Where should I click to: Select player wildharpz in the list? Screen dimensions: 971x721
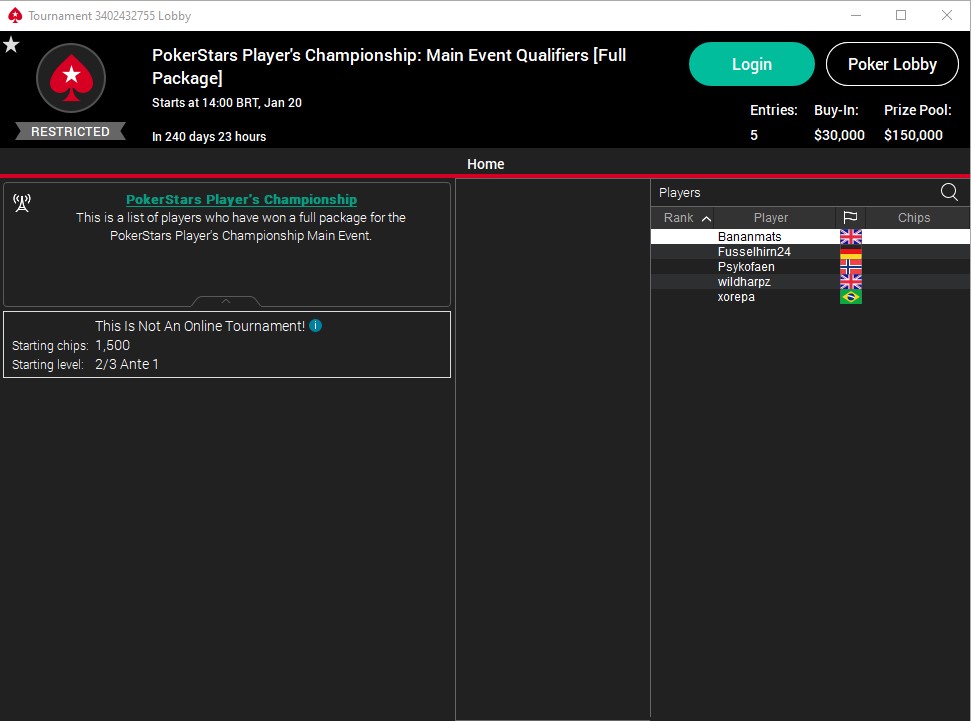pyautogui.click(x=744, y=282)
